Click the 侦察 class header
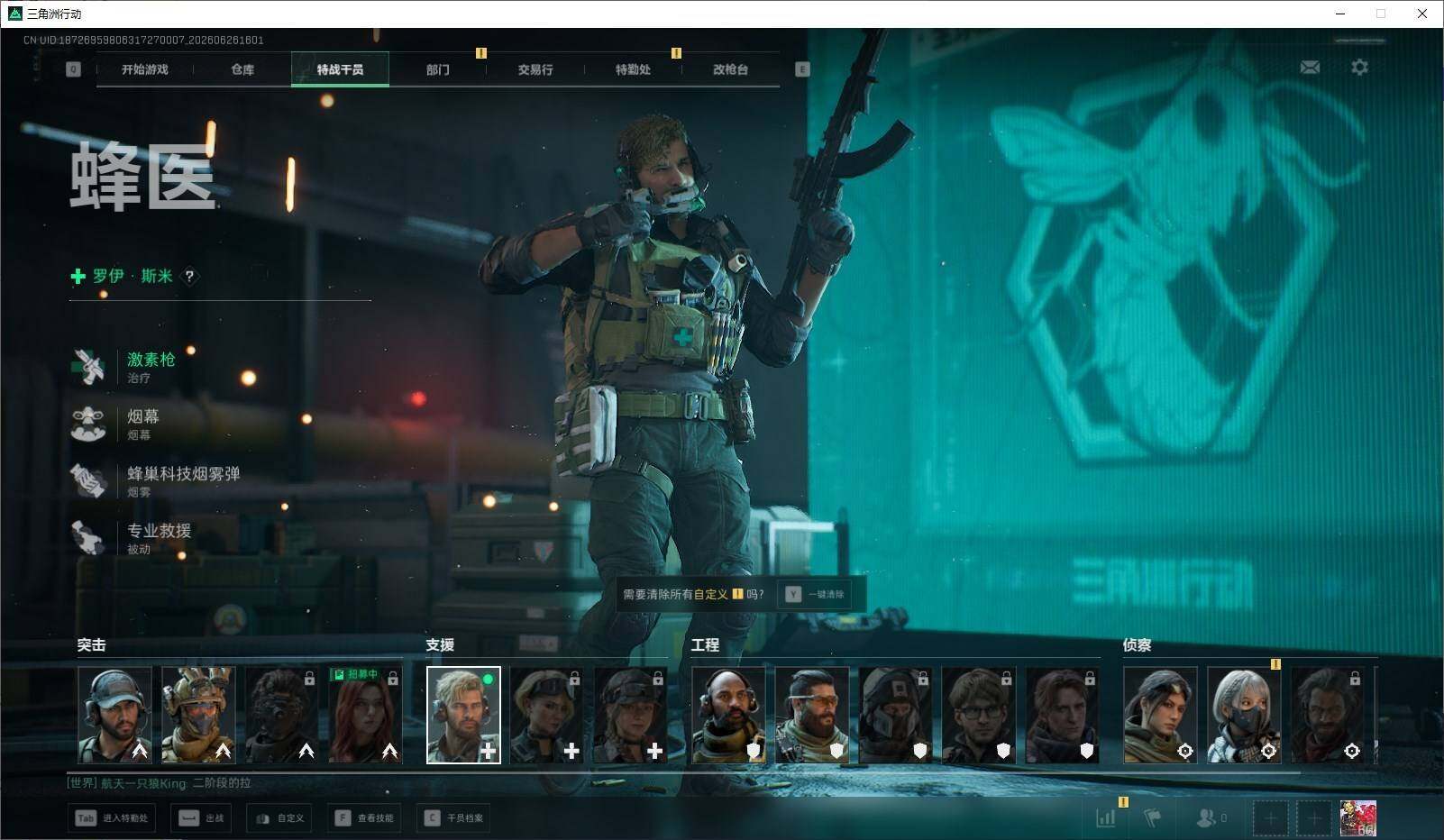 tap(1137, 645)
